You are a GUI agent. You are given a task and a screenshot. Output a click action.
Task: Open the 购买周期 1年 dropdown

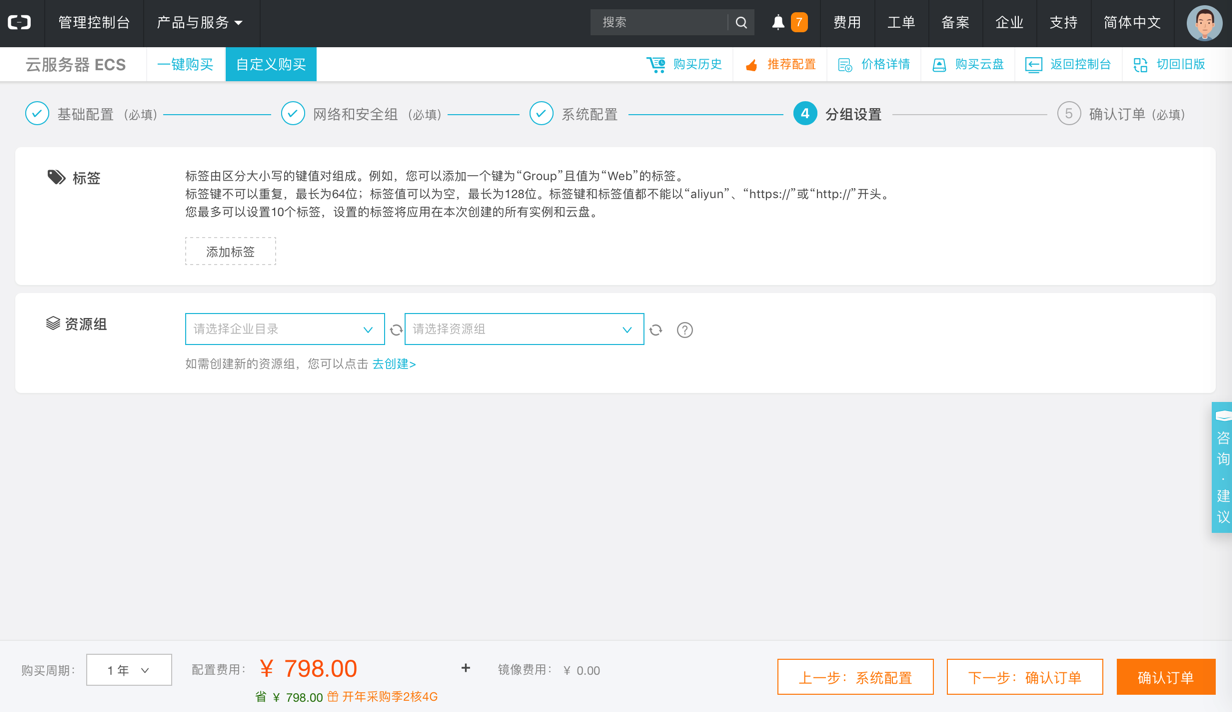(x=129, y=670)
